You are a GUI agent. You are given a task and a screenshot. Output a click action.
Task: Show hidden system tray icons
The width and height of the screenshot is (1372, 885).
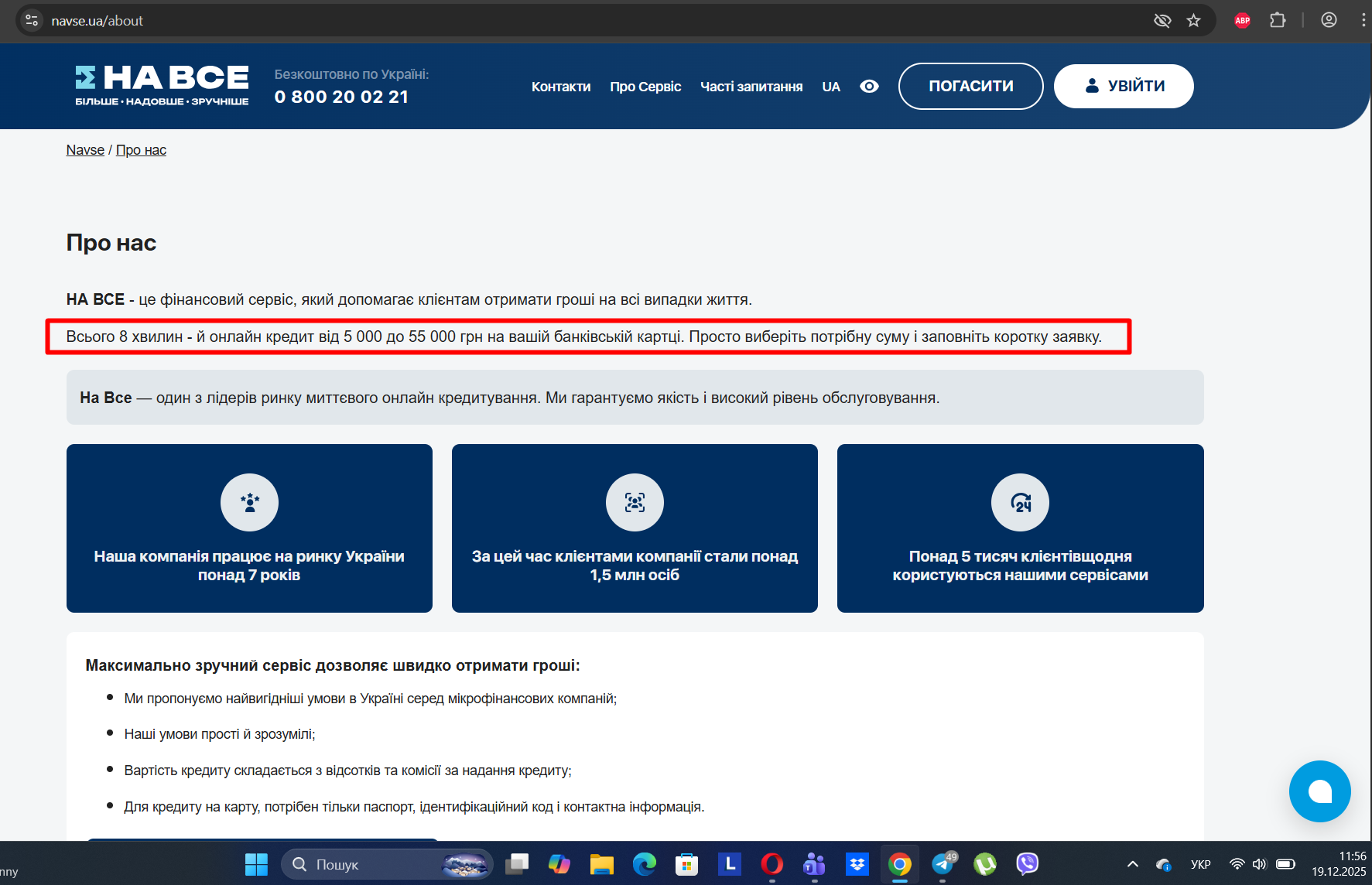click(x=1132, y=864)
